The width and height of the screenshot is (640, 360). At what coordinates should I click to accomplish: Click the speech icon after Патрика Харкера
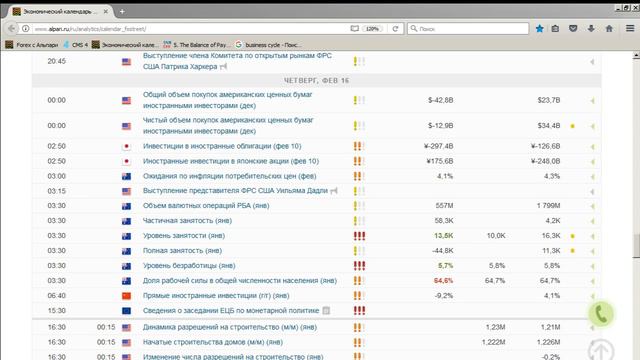(223, 67)
